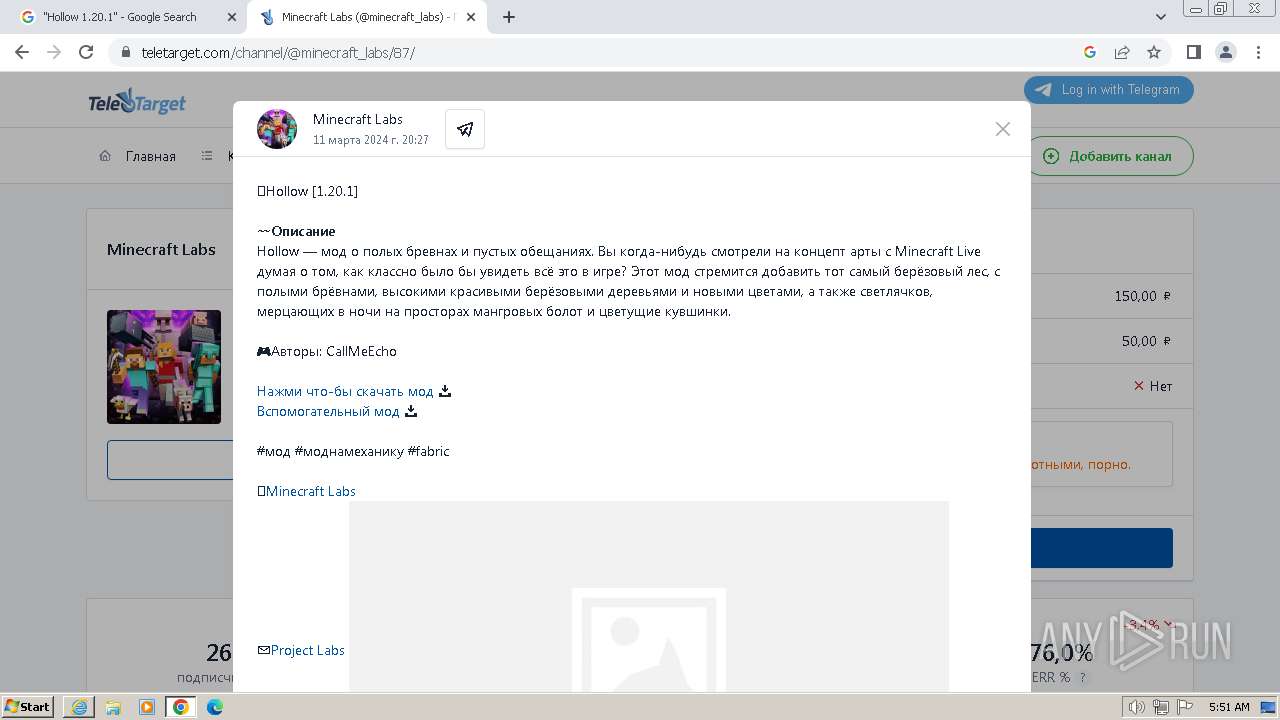
Task: Reload the current page
Action: tap(86, 52)
